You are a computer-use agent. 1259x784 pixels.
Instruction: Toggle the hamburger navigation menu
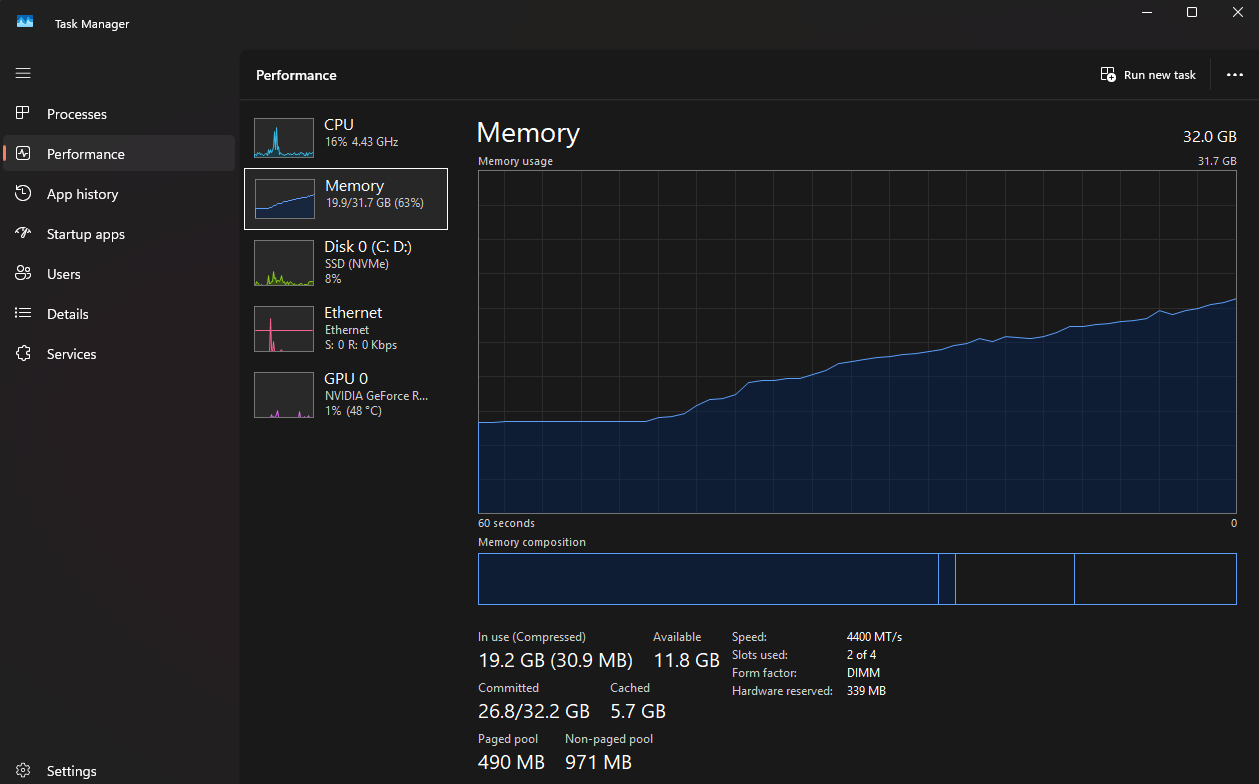pos(23,73)
